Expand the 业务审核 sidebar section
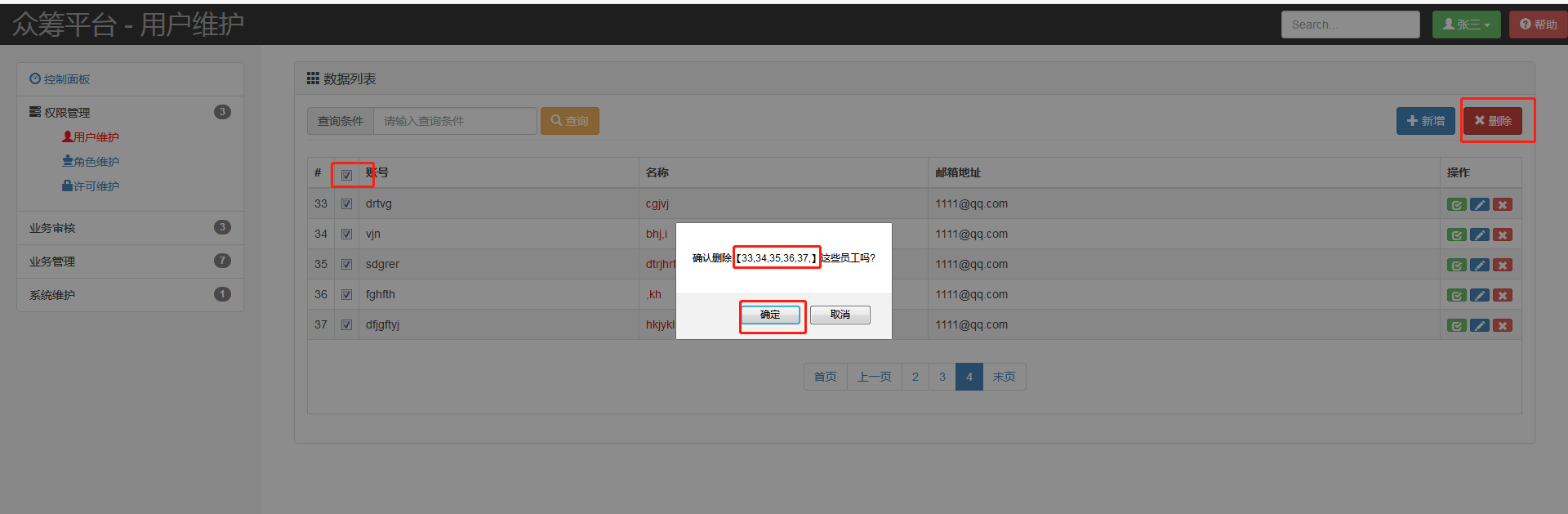 [130, 228]
